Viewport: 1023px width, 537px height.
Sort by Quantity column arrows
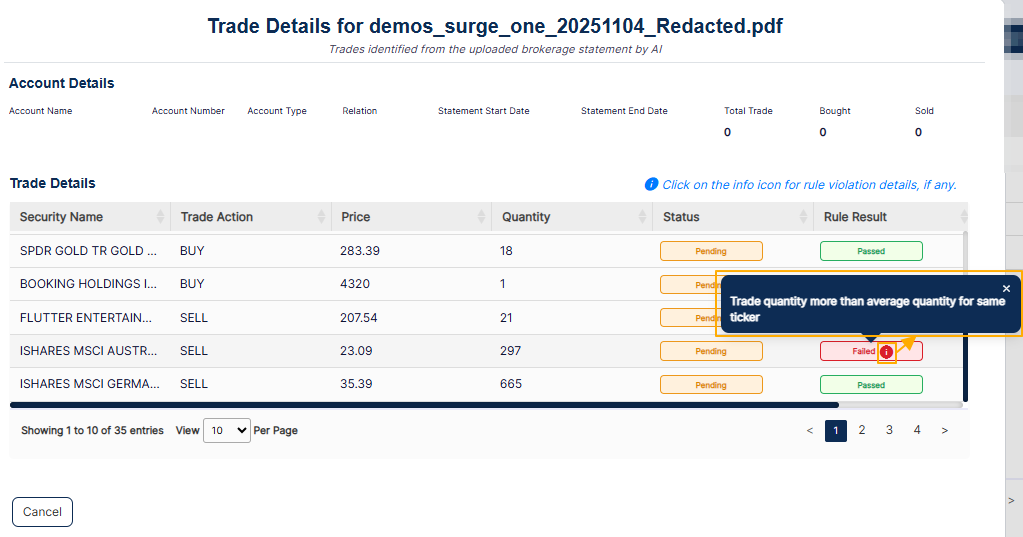pos(642,217)
